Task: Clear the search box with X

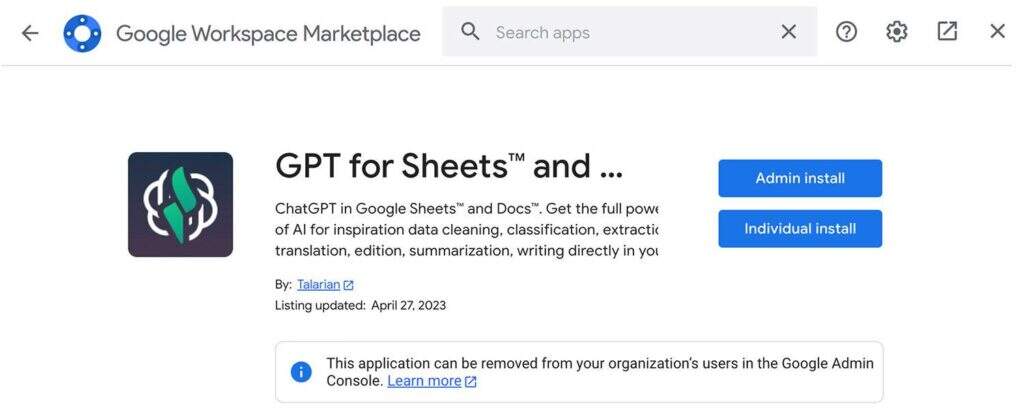Action: [x=789, y=32]
